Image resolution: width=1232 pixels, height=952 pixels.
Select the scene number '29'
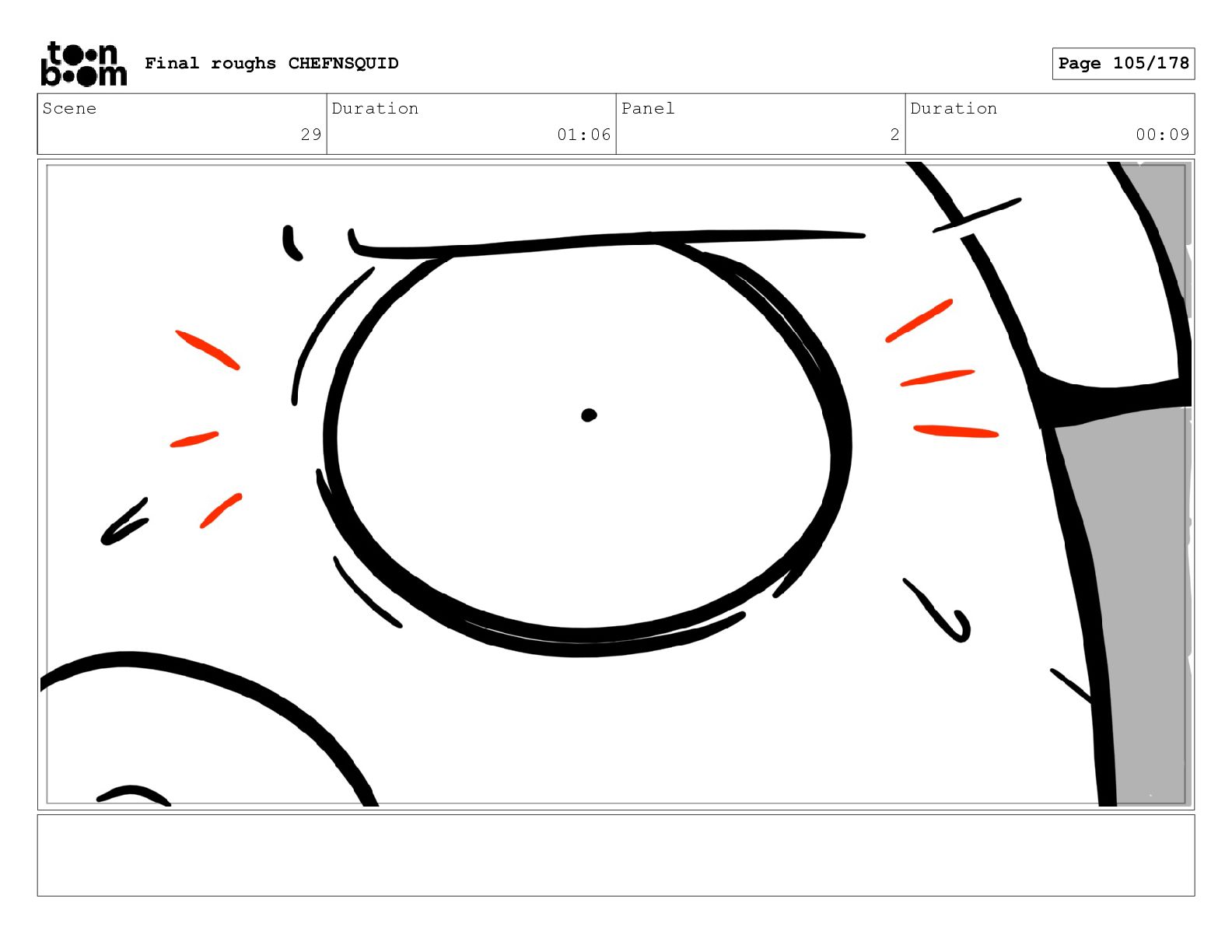(311, 135)
